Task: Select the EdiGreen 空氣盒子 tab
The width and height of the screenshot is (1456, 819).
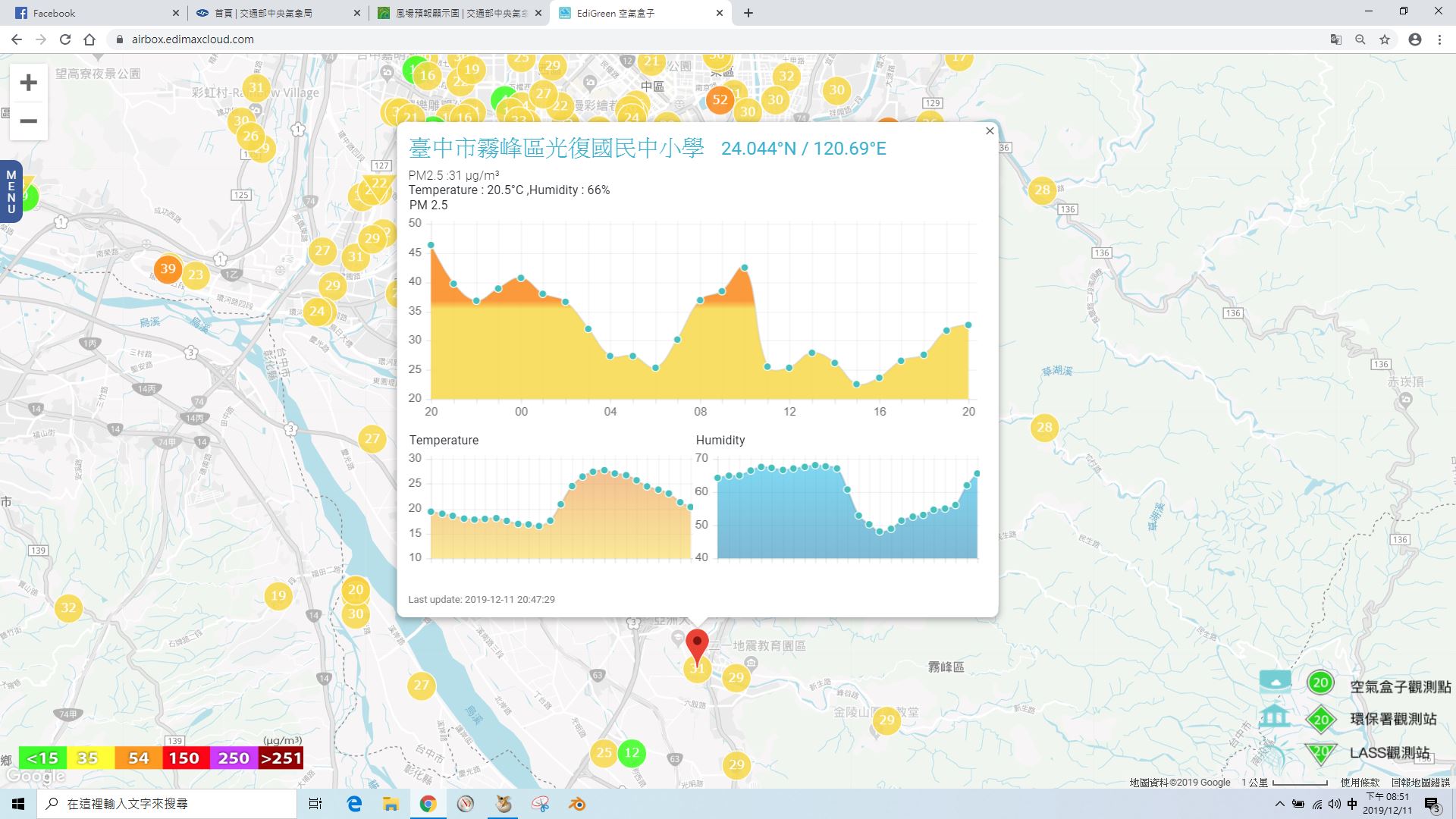Action: click(x=641, y=13)
